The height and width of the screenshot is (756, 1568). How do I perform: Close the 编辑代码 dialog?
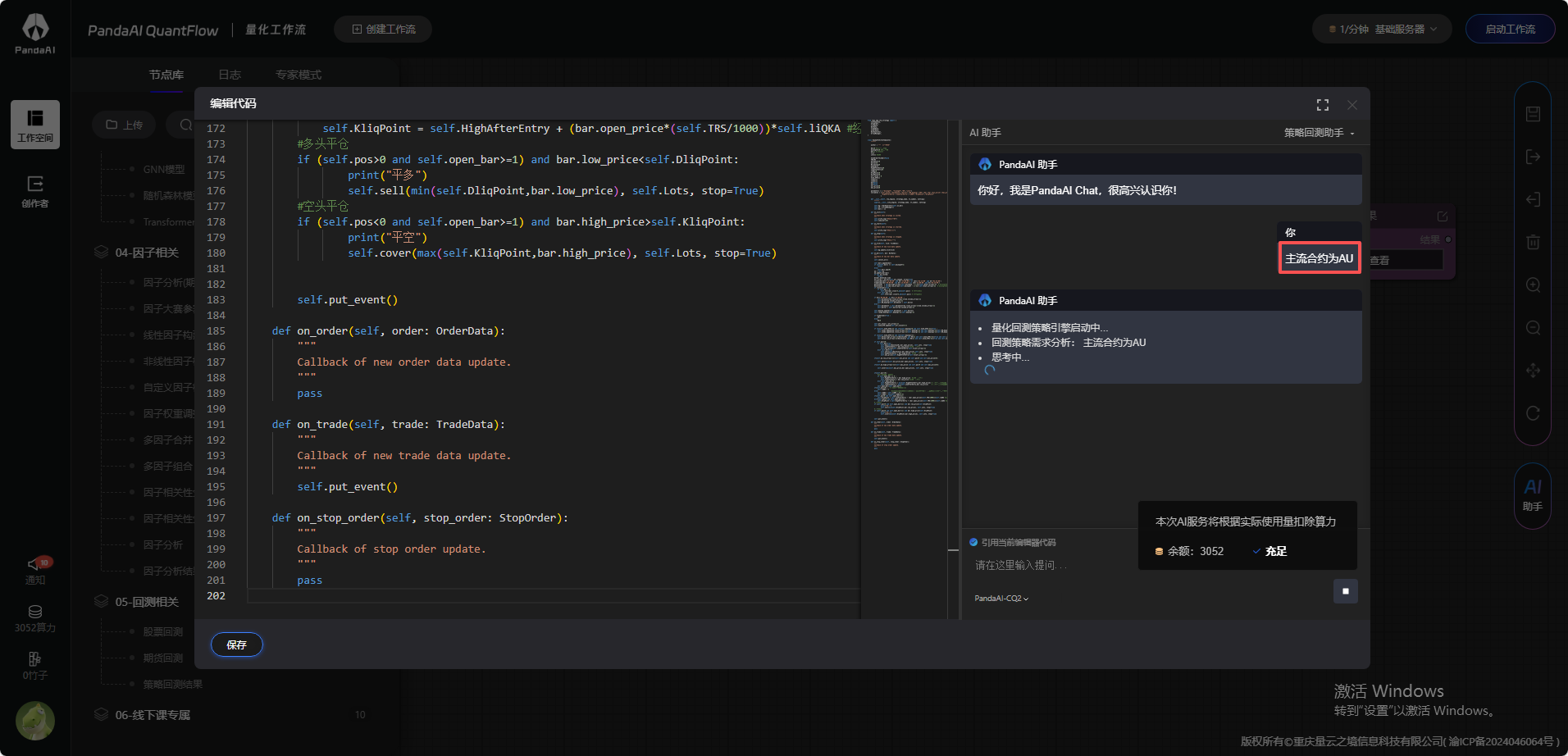1352,105
